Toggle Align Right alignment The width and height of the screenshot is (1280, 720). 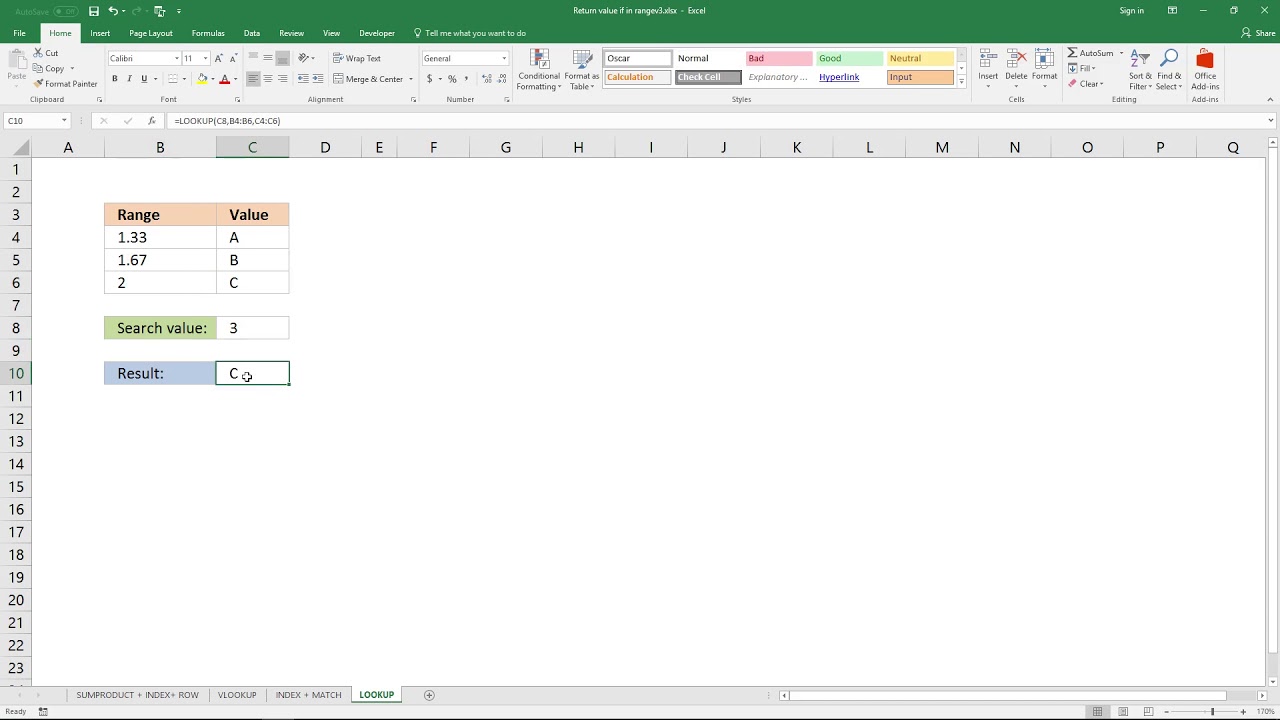coord(282,79)
